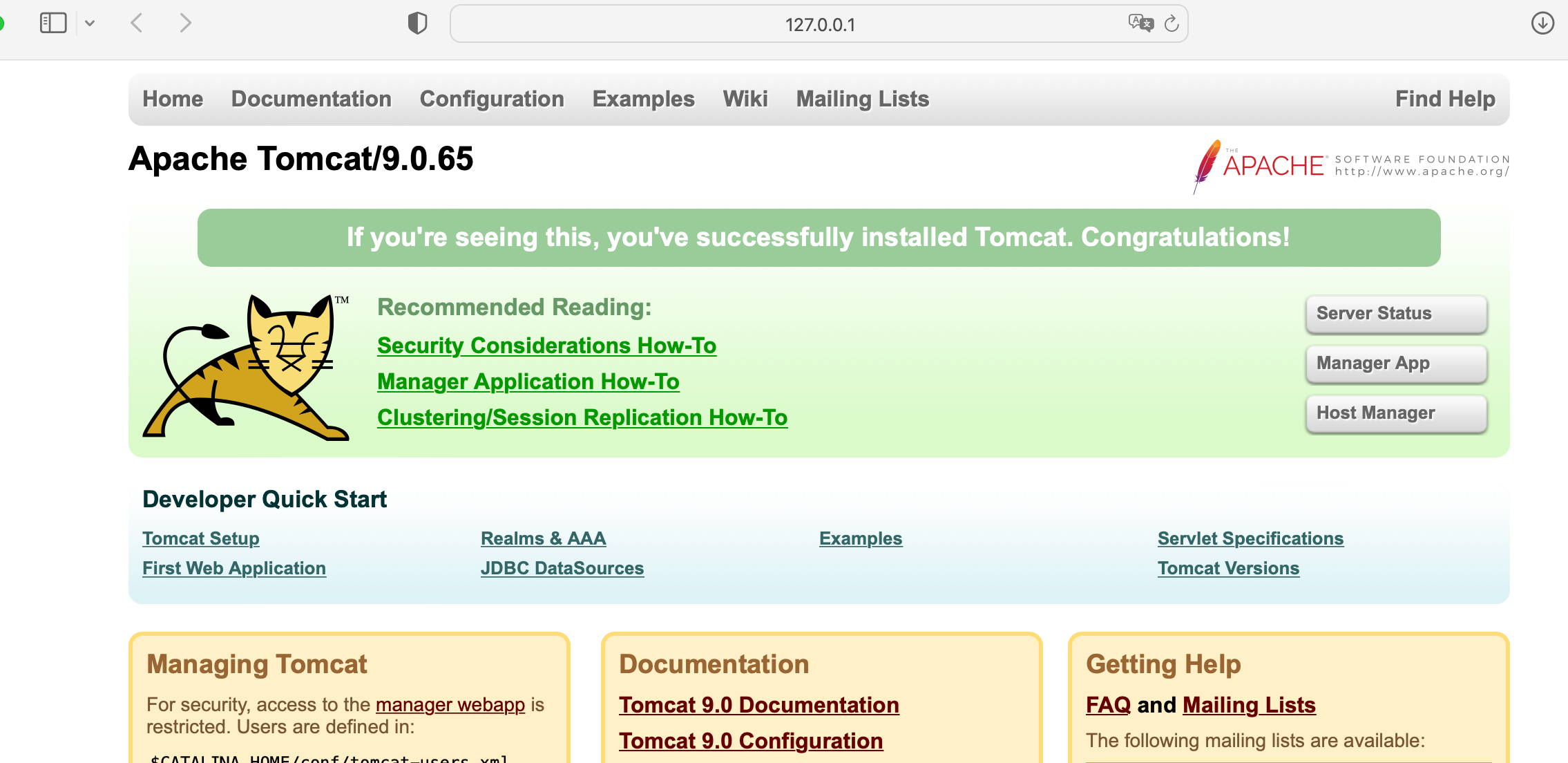Open the Tomcat 9.0 Documentation link
The width and height of the screenshot is (1568, 763).
coord(759,705)
